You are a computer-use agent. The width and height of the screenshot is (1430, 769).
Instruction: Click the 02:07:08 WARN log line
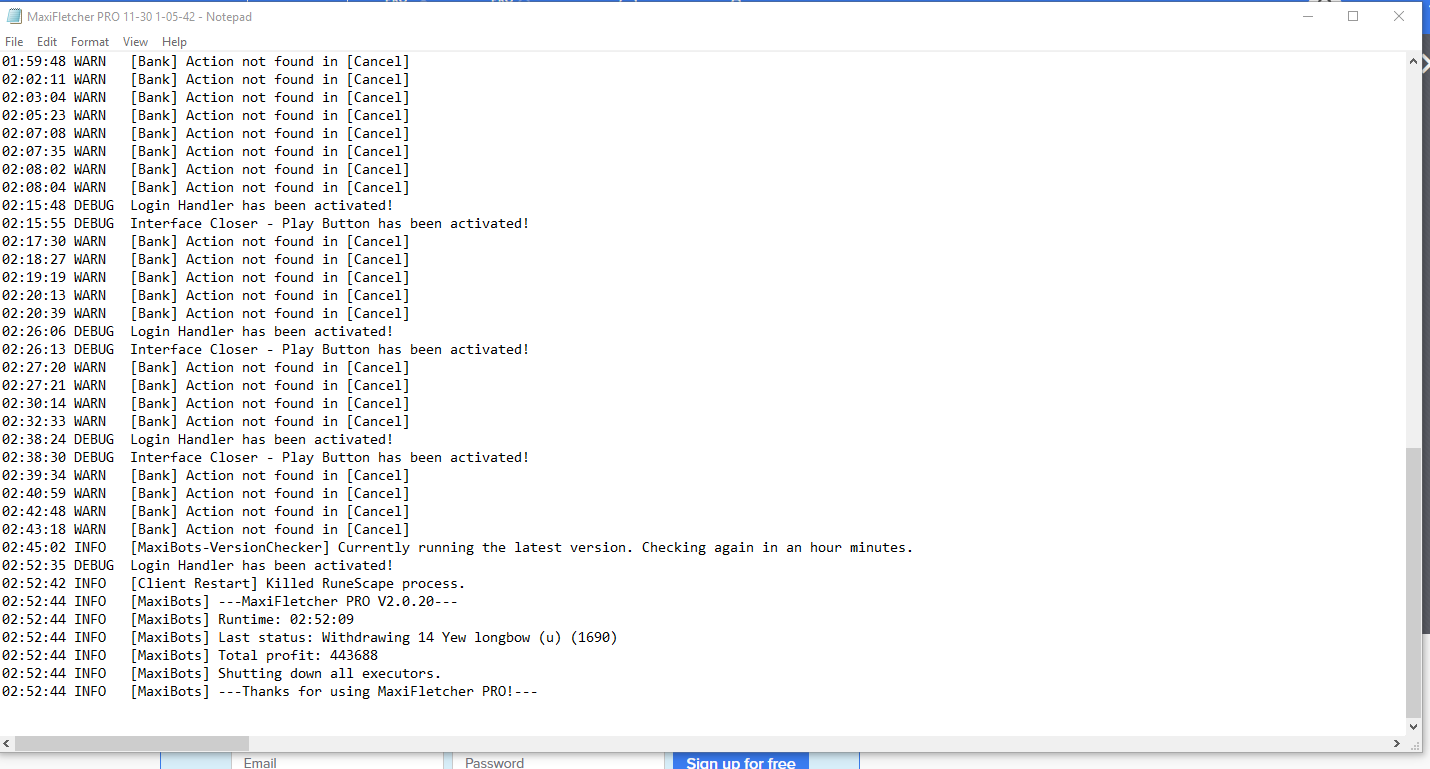[x=206, y=133]
